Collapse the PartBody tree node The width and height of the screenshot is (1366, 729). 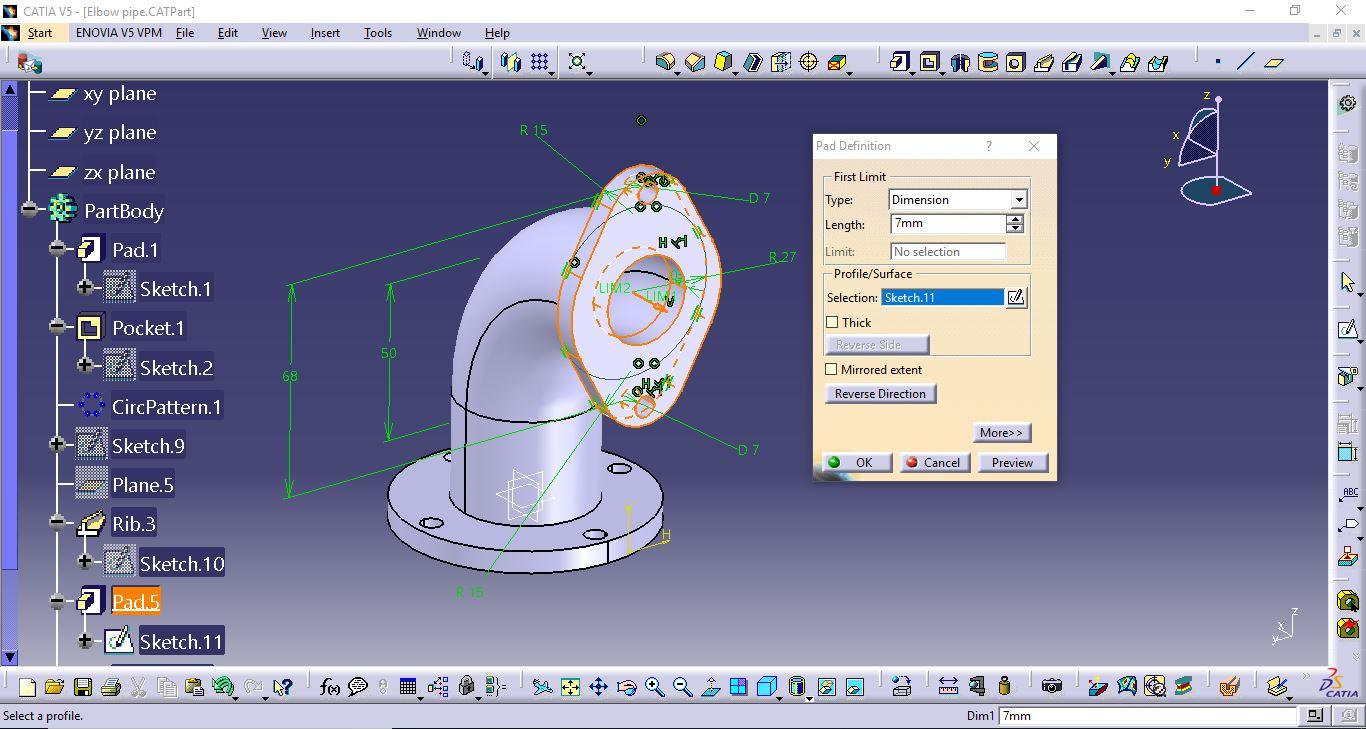pyautogui.click(x=30, y=210)
